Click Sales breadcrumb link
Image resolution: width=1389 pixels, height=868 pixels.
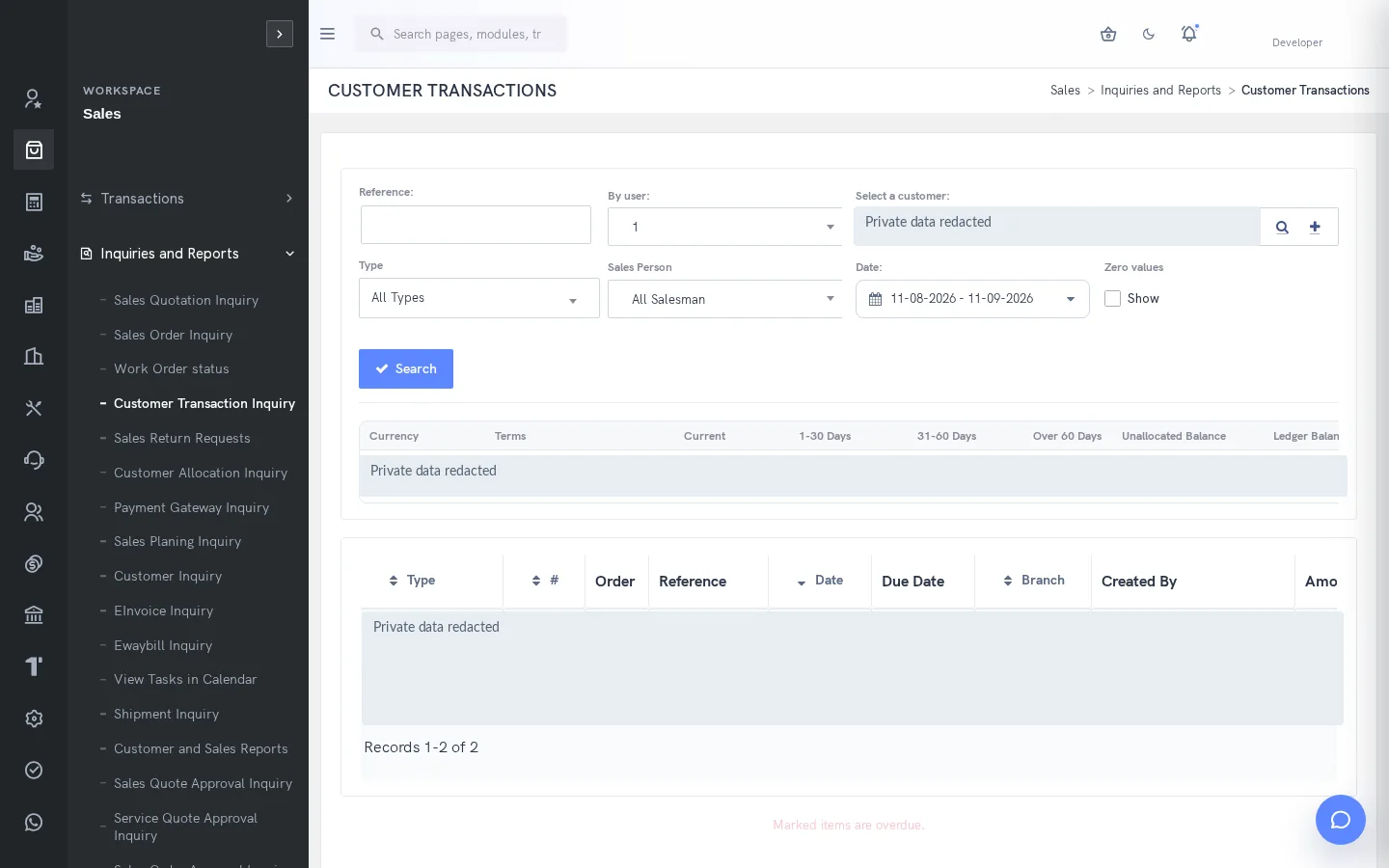point(1065,90)
